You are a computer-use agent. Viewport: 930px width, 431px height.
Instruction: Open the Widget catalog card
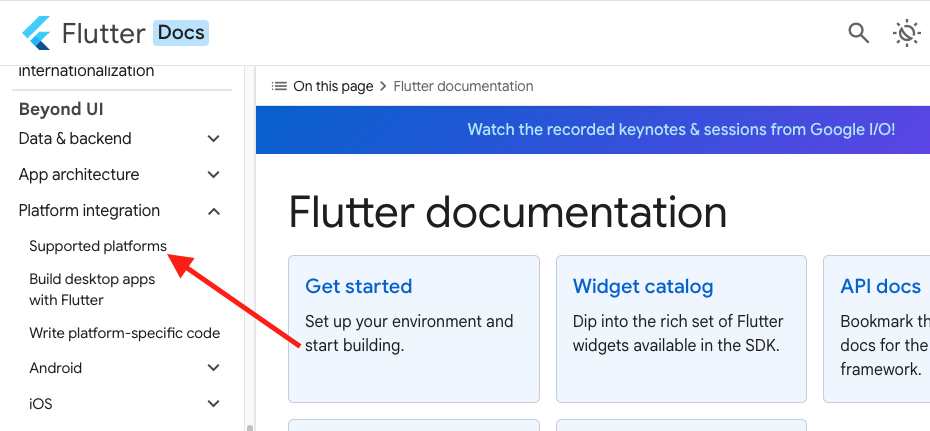(681, 329)
